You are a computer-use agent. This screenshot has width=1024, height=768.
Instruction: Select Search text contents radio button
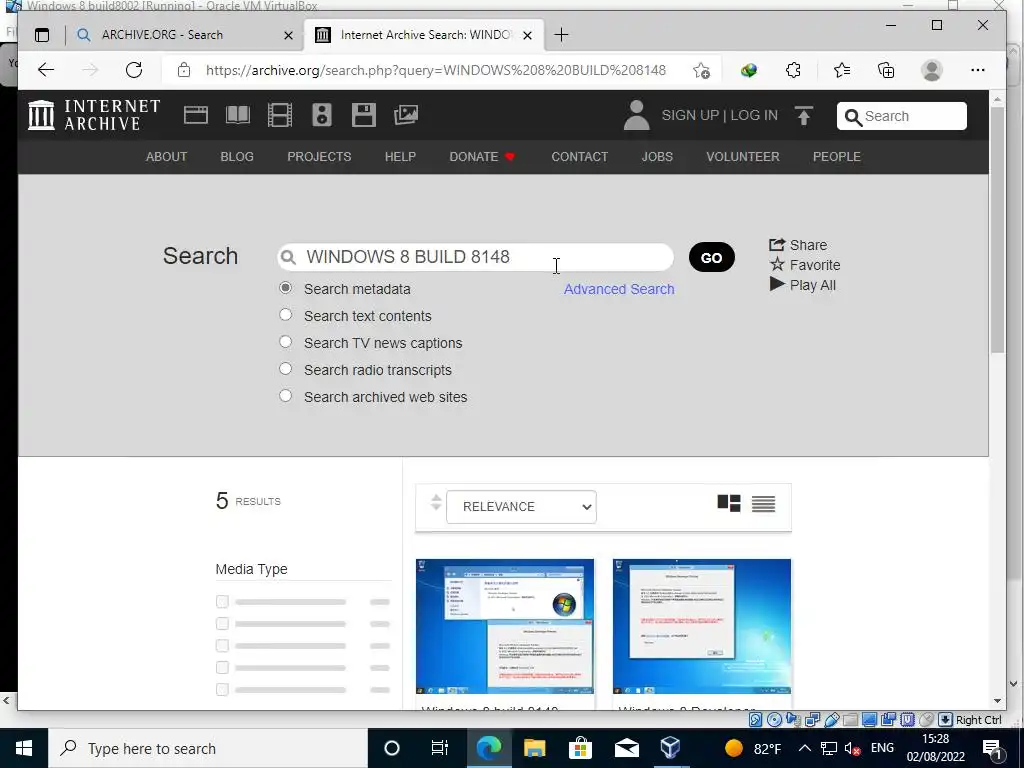[x=285, y=315]
